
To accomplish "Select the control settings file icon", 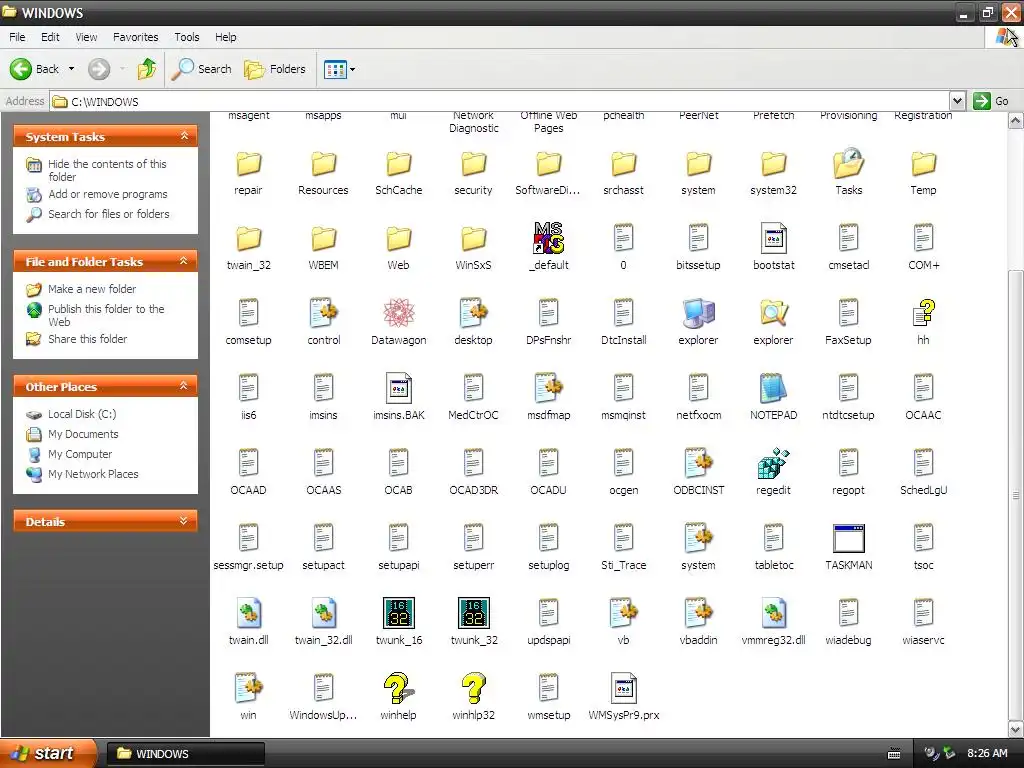I will tap(323, 313).
